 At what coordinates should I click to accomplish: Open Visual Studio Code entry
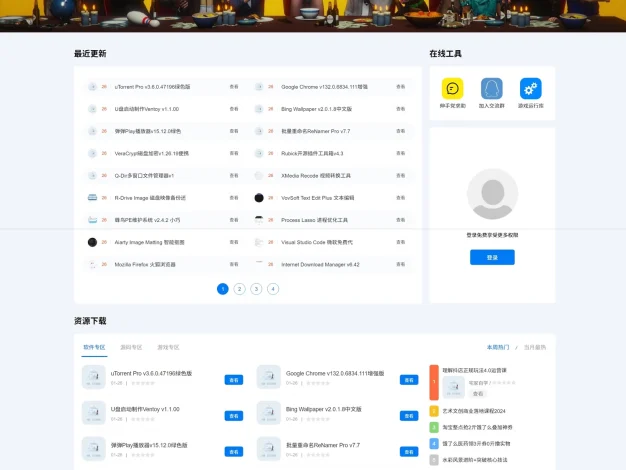(x=317, y=242)
